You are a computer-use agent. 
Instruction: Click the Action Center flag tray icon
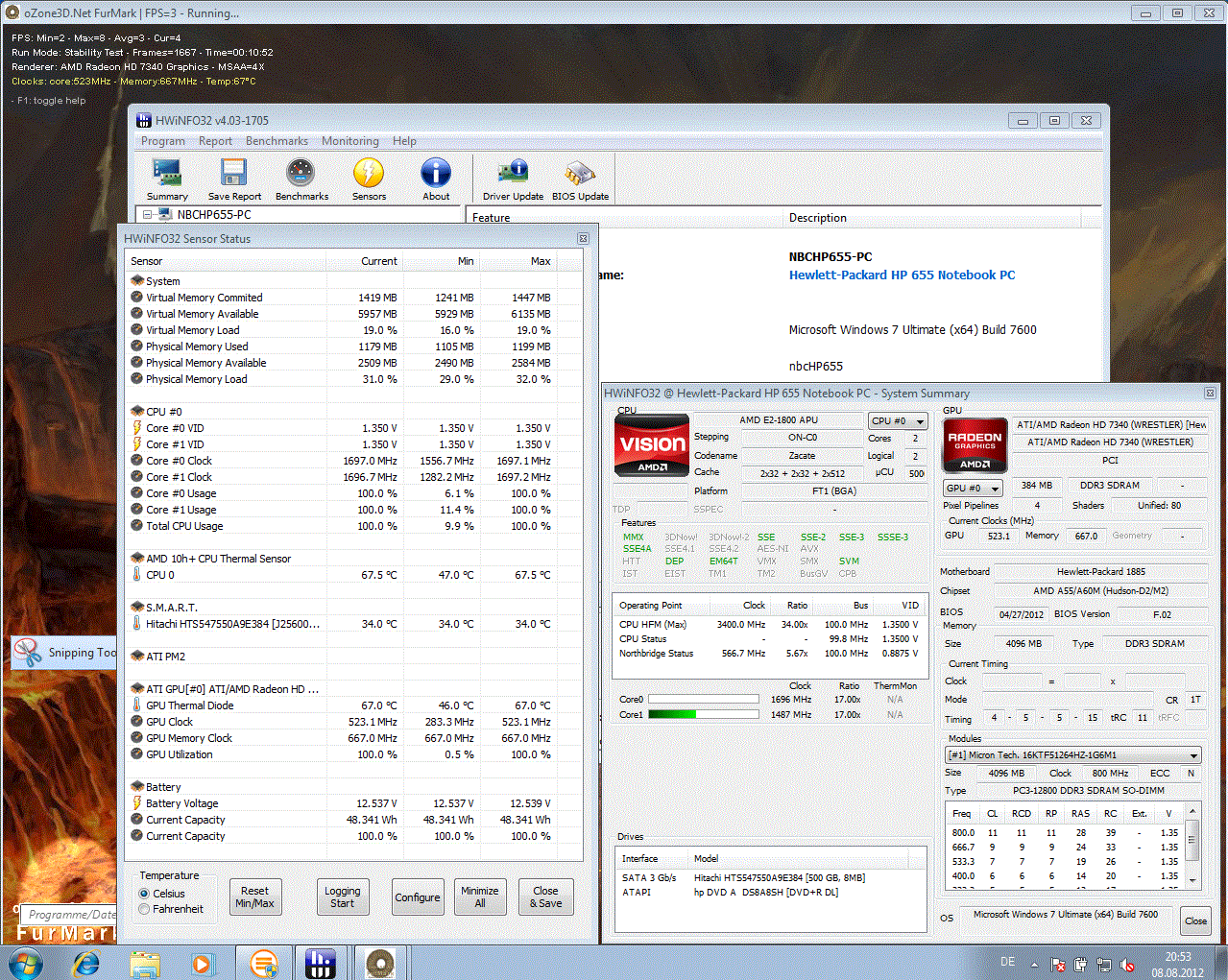[1058, 965]
